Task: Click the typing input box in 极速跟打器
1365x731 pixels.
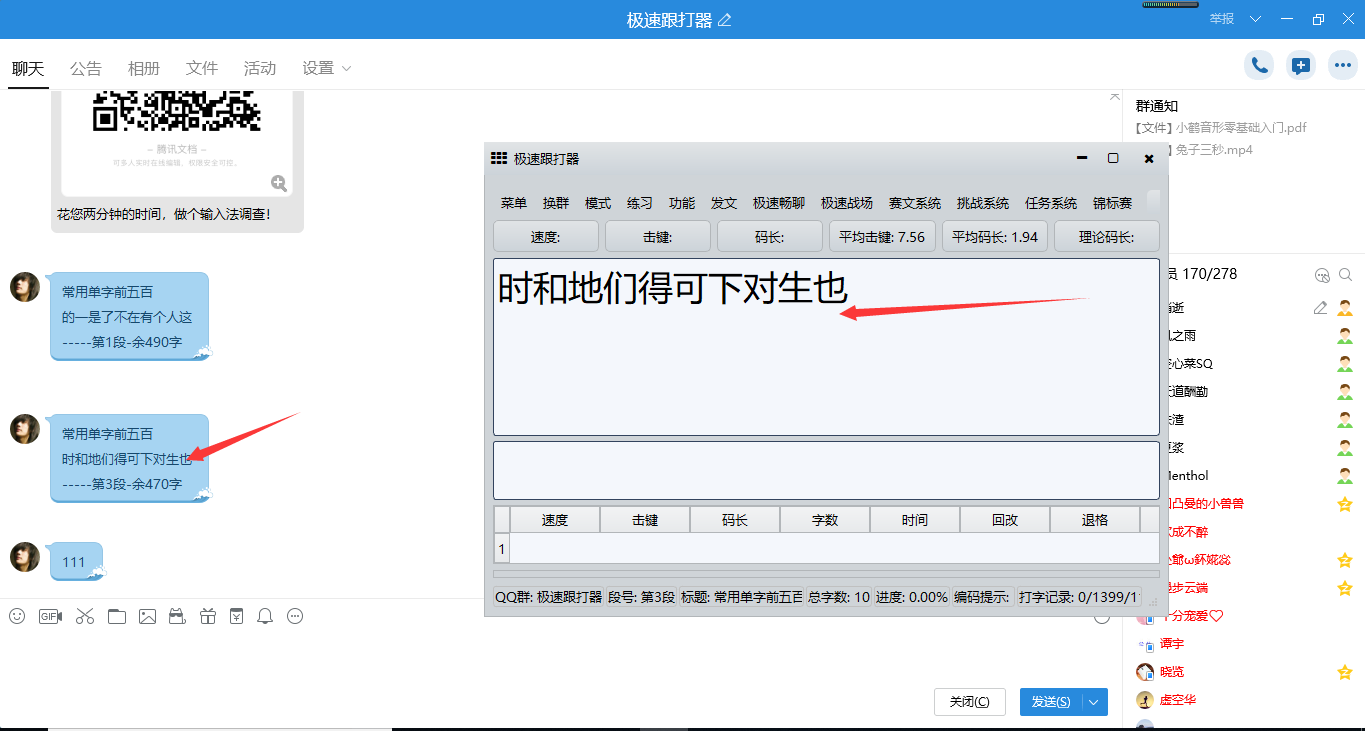Action: 826,470
